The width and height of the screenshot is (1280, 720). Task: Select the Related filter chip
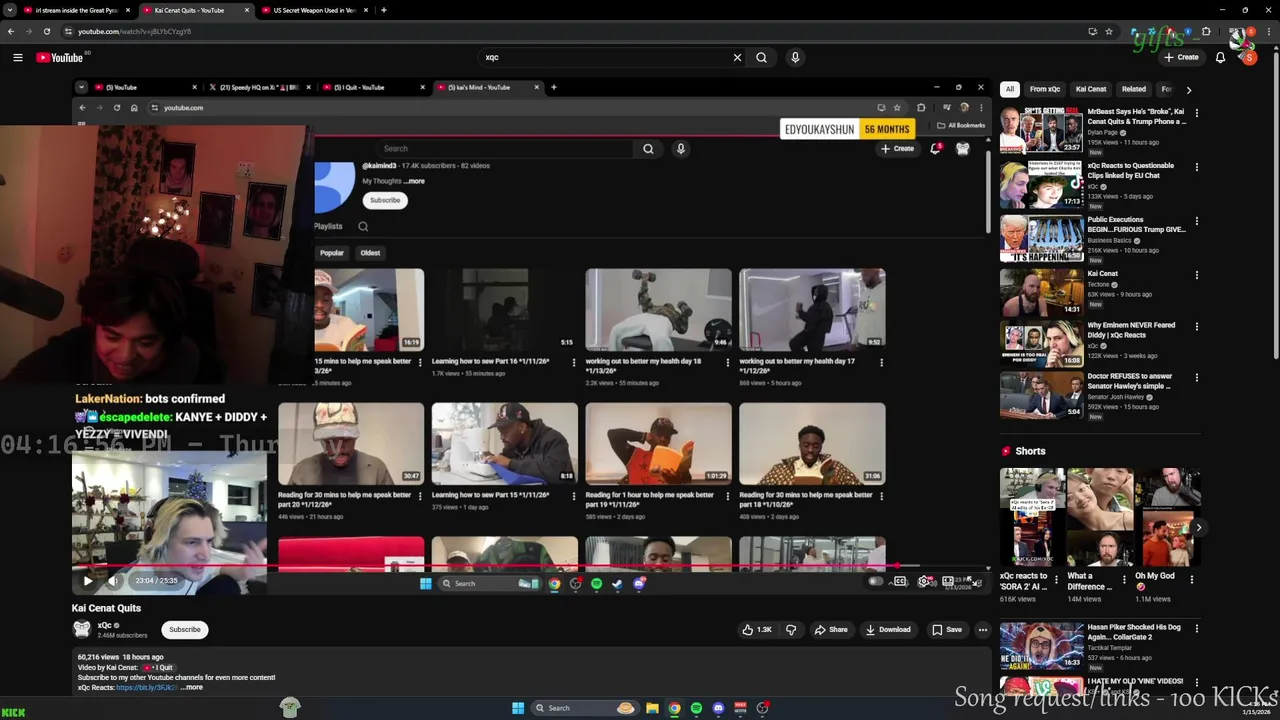pyautogui.click(x=1133, y=89)
